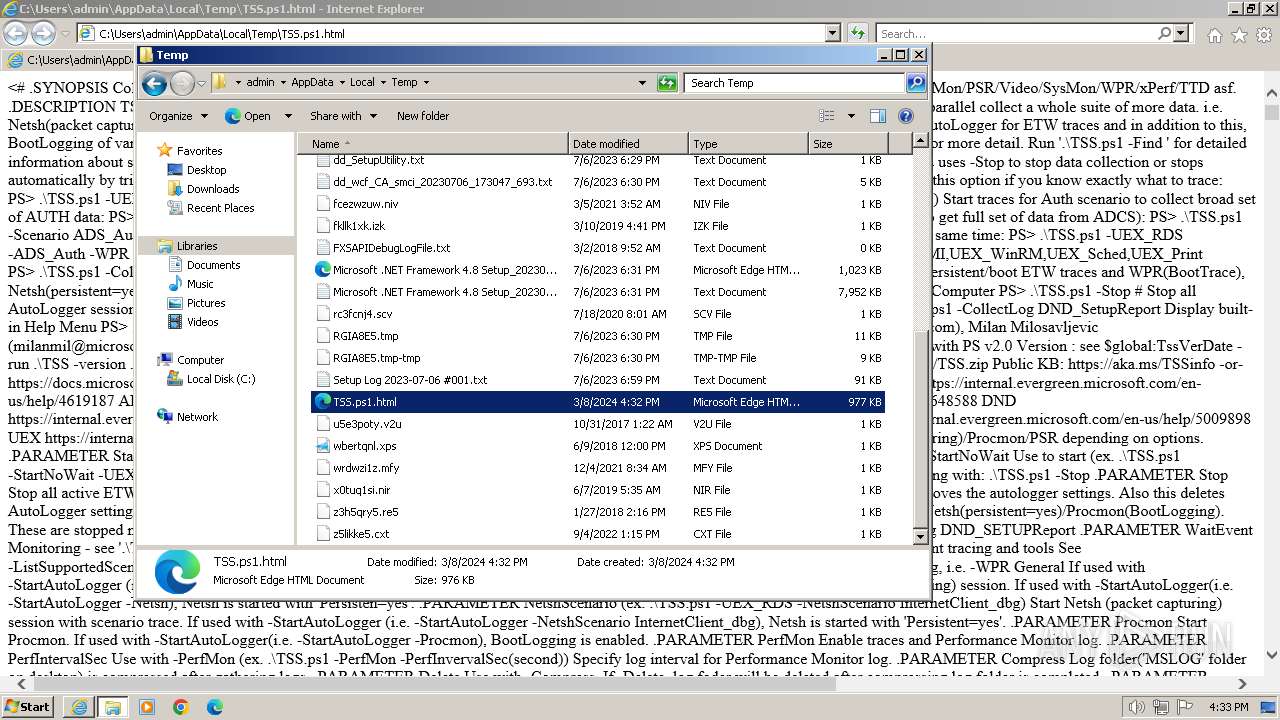1280x720 pixels.
Task: Select file FXSAPIDebugLogFile.txt
Action: (391, 248)
